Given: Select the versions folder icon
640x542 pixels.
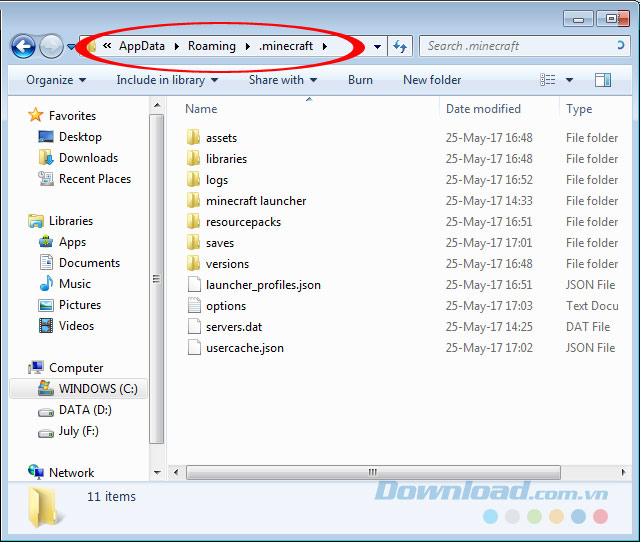Looking at the screenshot, I should (193, 264).
